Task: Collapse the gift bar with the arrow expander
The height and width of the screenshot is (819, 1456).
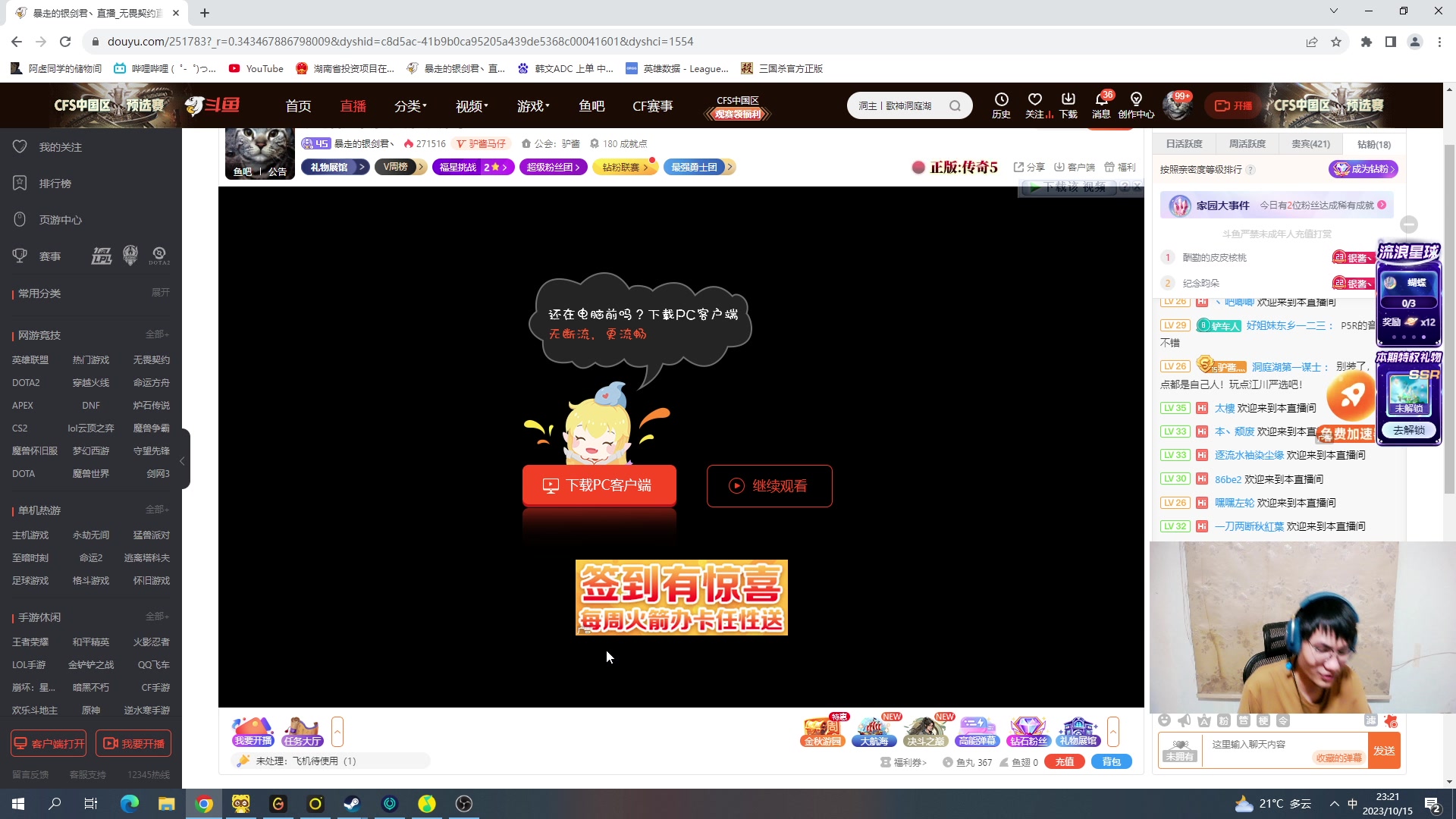Action: click(x=1113, y=730)
